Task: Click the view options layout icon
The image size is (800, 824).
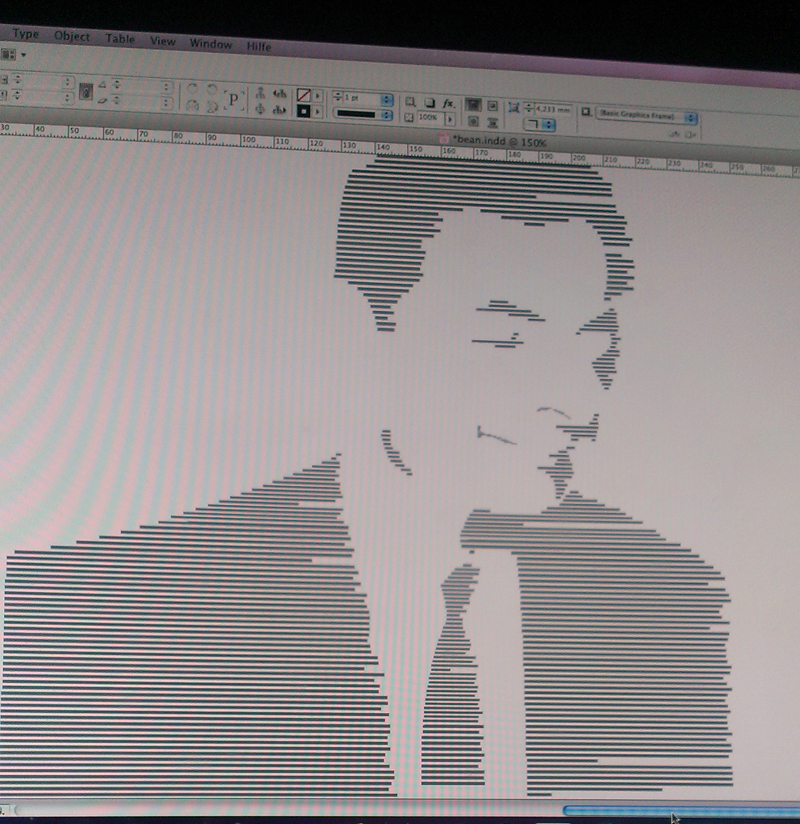Action: point(8,54)
